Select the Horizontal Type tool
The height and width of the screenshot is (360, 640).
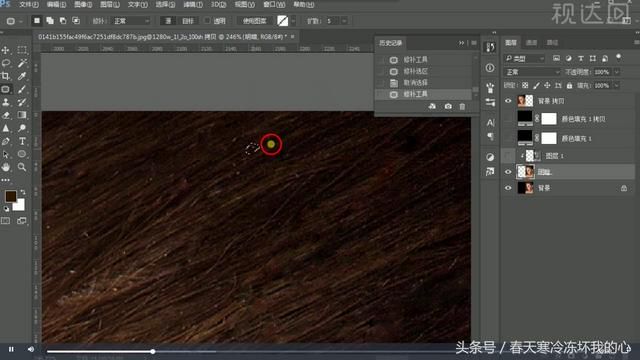[22, 141]
